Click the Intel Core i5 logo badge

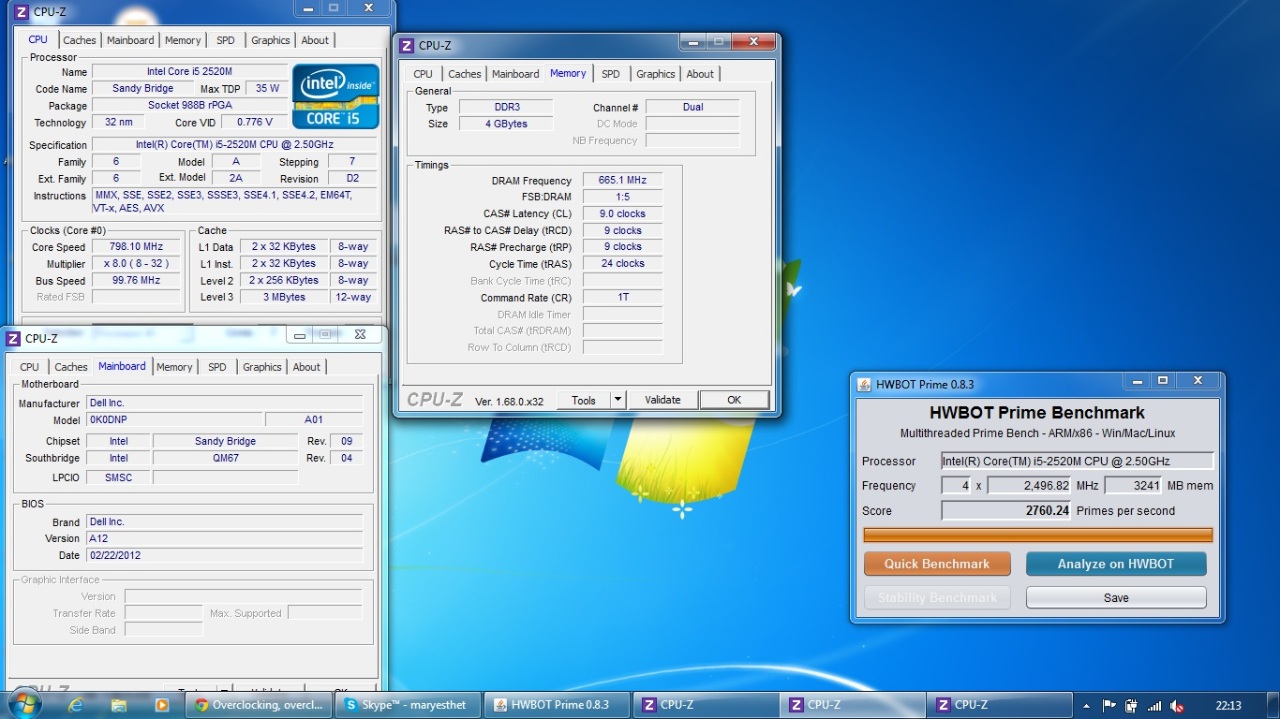[336, 96]
